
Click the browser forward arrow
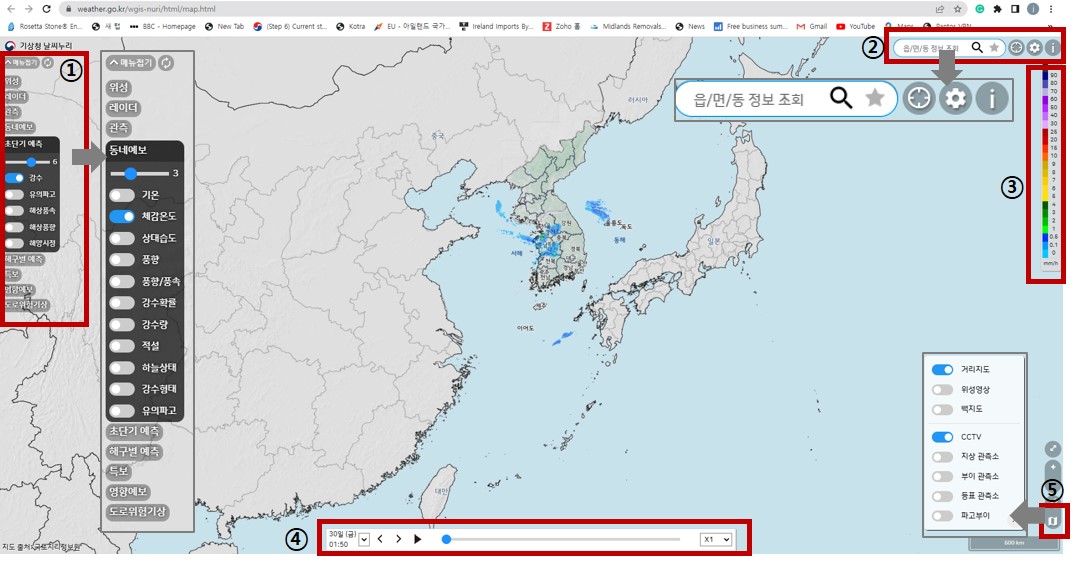click(28, 9)
